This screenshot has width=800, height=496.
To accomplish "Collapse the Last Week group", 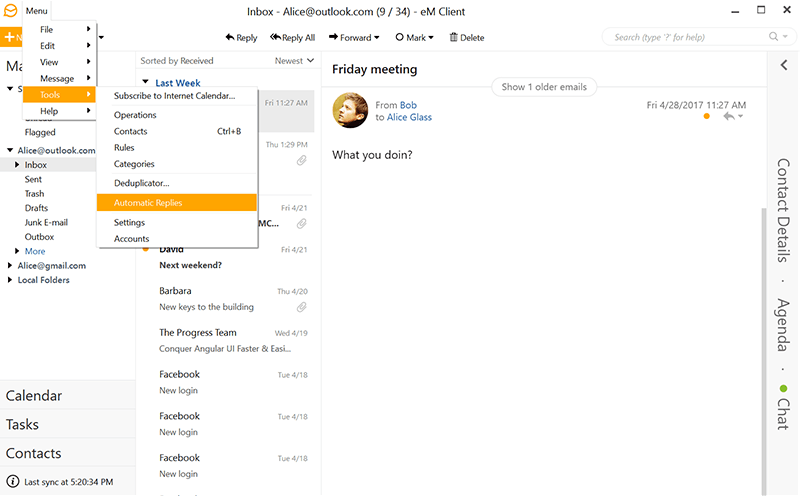I will [x=145, y=82].
